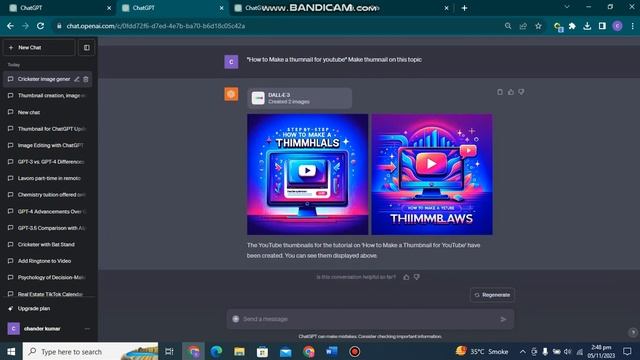Delete the Cricketer image chat with the trash icon
This screenshot has width=640, height=360.
[x=86, y=79]
